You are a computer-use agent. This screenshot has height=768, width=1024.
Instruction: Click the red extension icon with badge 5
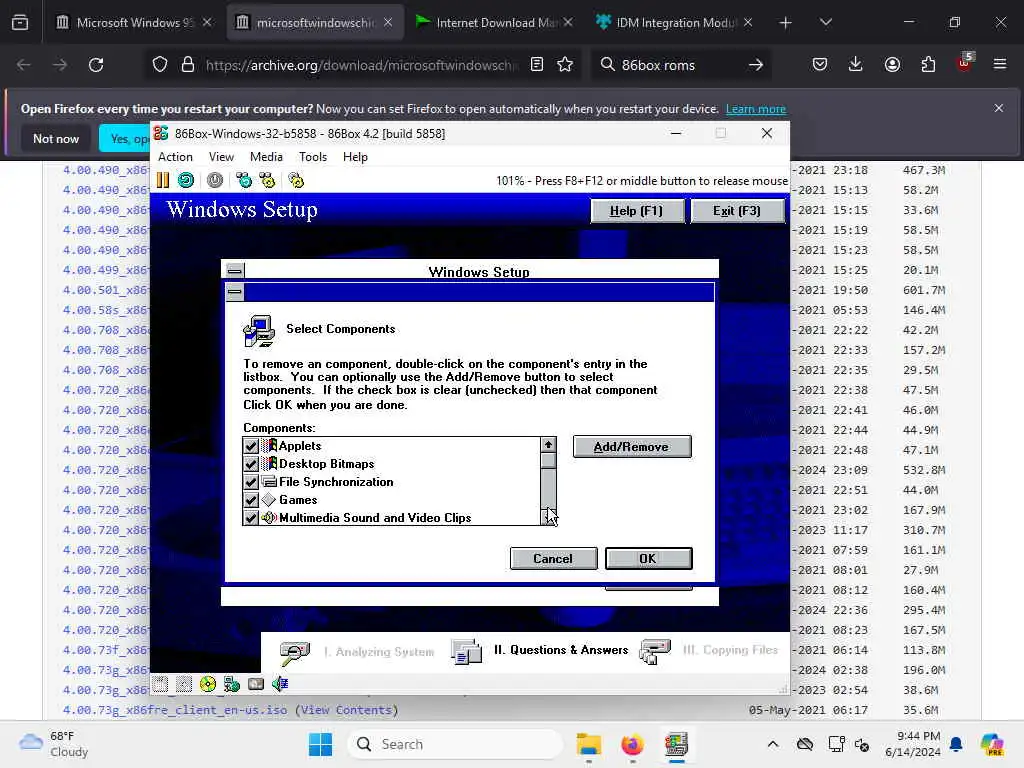[964, 63]
